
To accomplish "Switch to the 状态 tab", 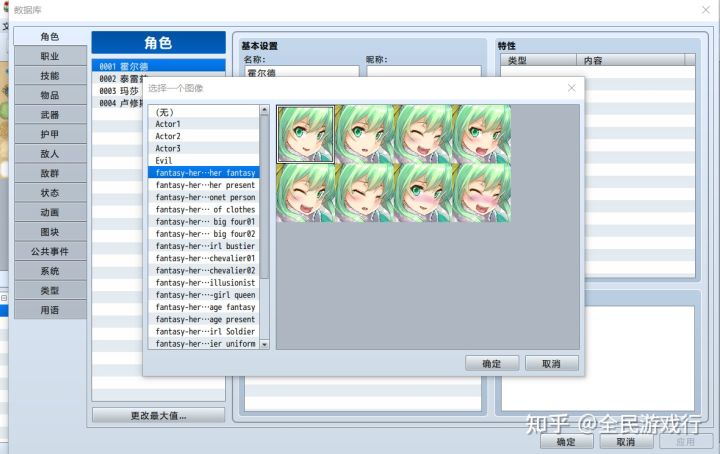I will tap(50, 193).
